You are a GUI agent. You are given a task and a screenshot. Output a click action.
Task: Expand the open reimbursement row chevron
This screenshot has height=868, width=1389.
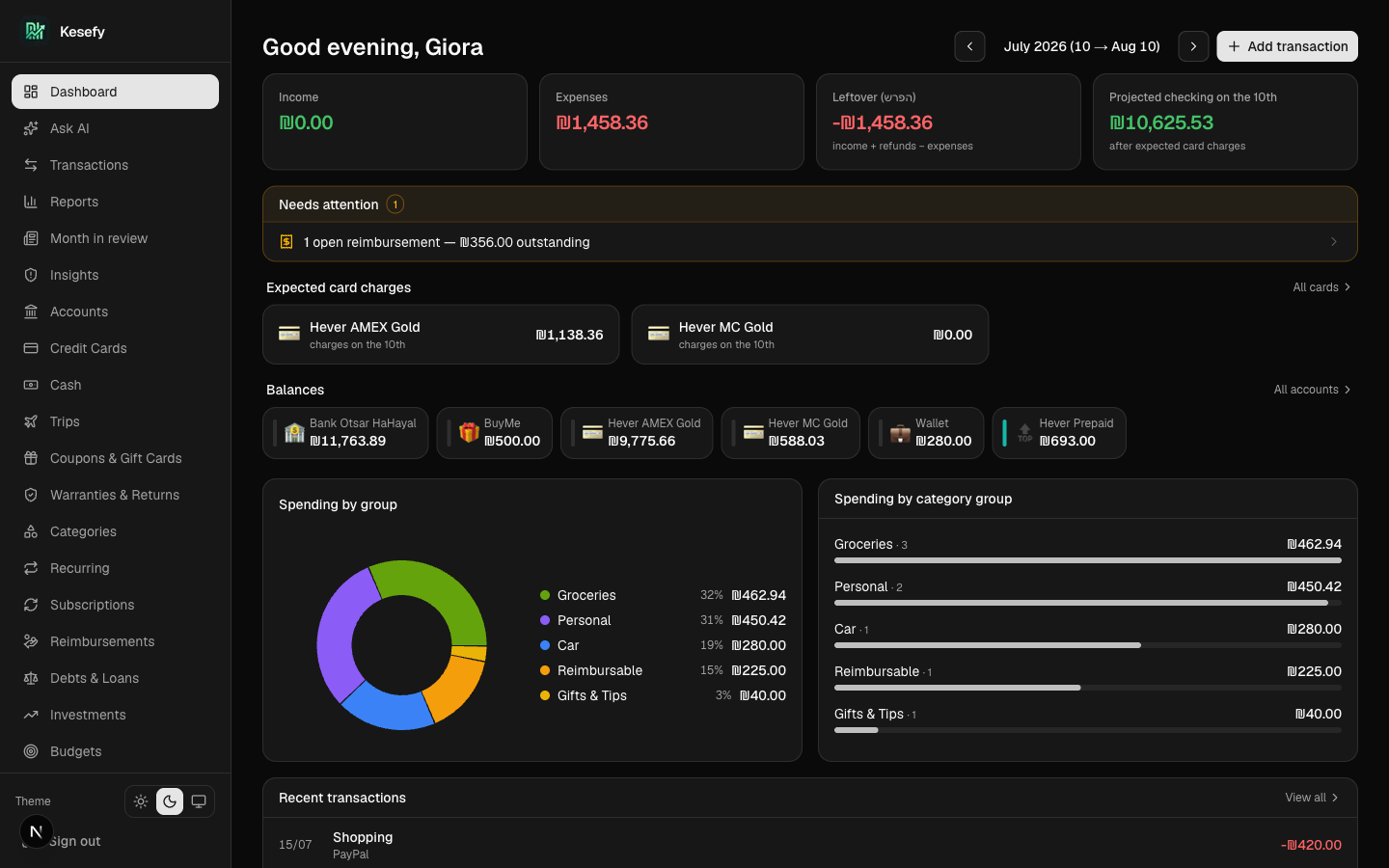pyautogui.click(x=1334, y=242)
